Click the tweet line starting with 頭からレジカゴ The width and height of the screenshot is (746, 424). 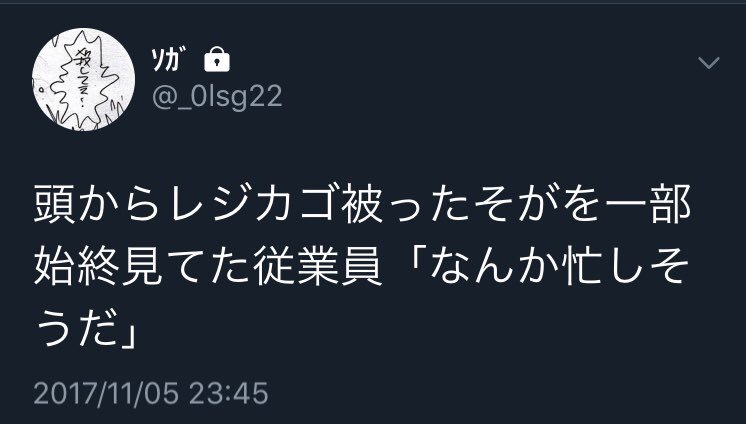coord(363,206)
